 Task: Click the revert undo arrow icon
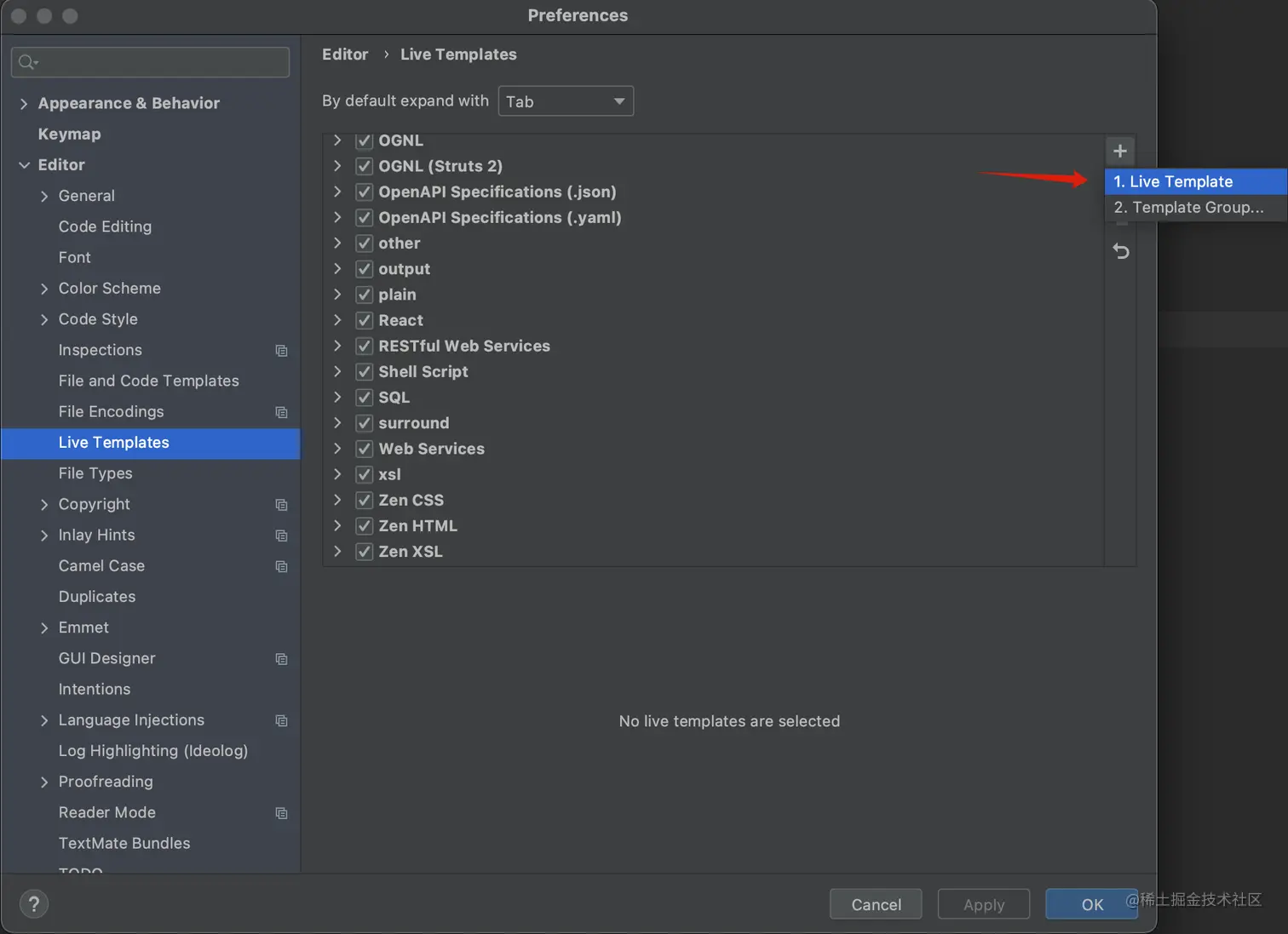[x=1121, y=251]
